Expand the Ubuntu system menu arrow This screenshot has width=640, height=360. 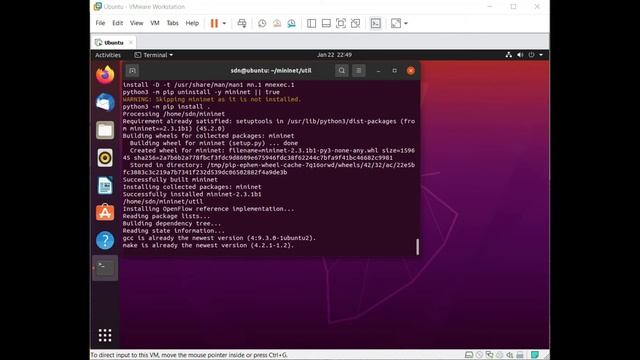click(541, 55)
